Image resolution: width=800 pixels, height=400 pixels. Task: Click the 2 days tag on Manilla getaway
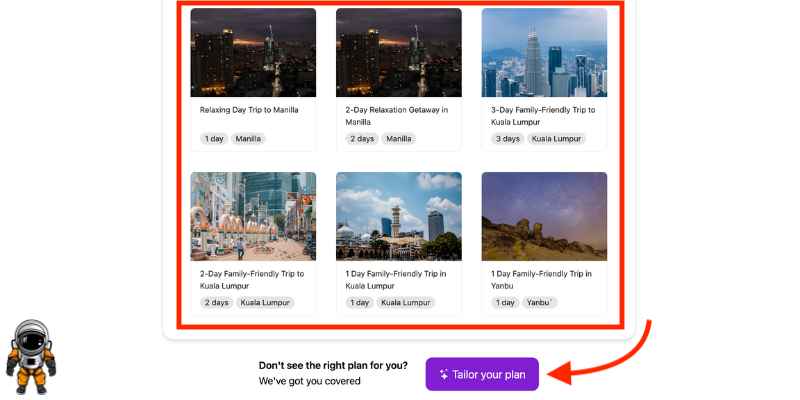[x=361, y=139]
